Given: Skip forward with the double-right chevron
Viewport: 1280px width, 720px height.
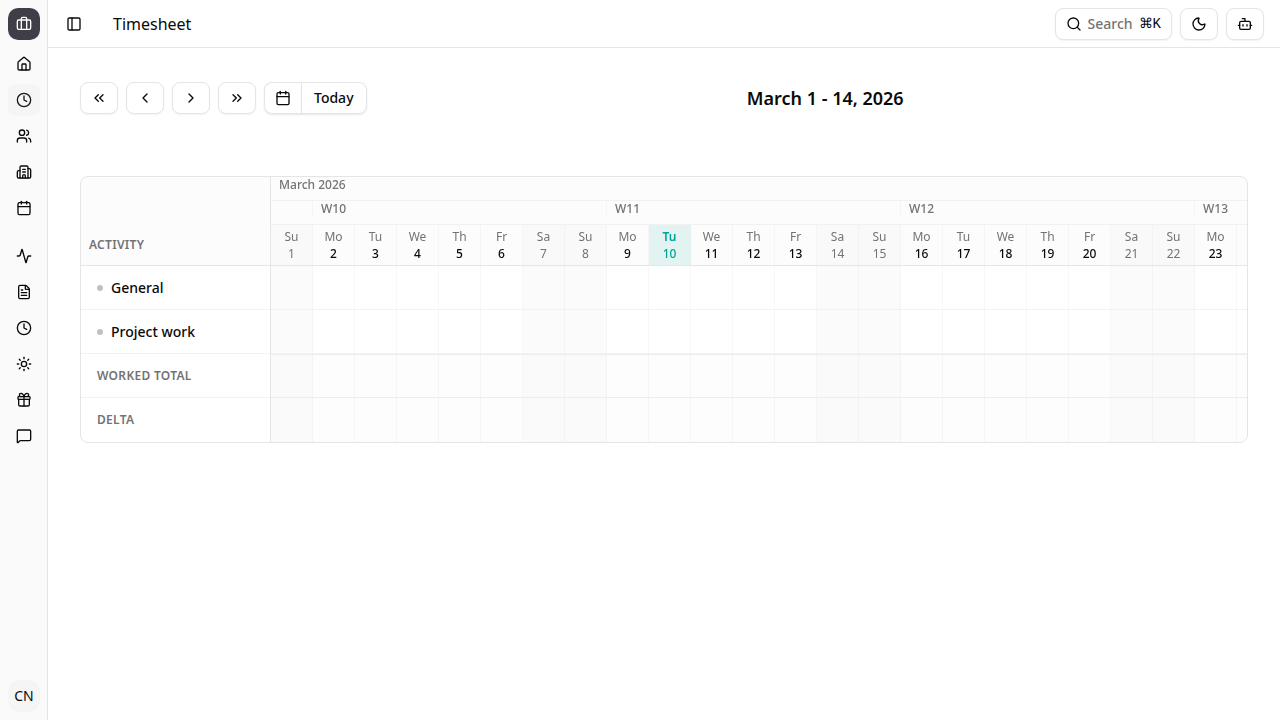Looking at the screenshot, I should coord(237,98).
